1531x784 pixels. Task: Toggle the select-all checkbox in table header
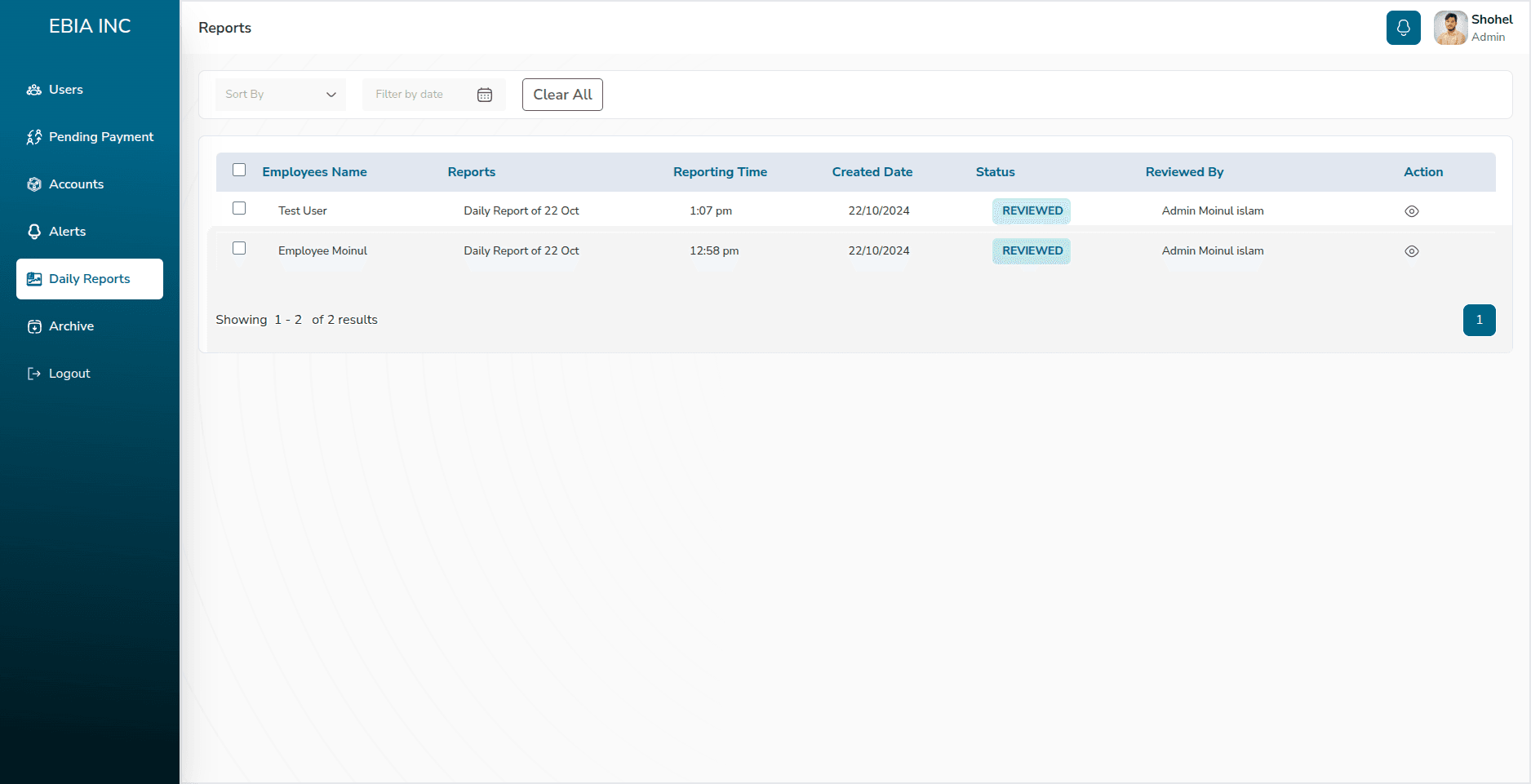click(x=239, y=170)
